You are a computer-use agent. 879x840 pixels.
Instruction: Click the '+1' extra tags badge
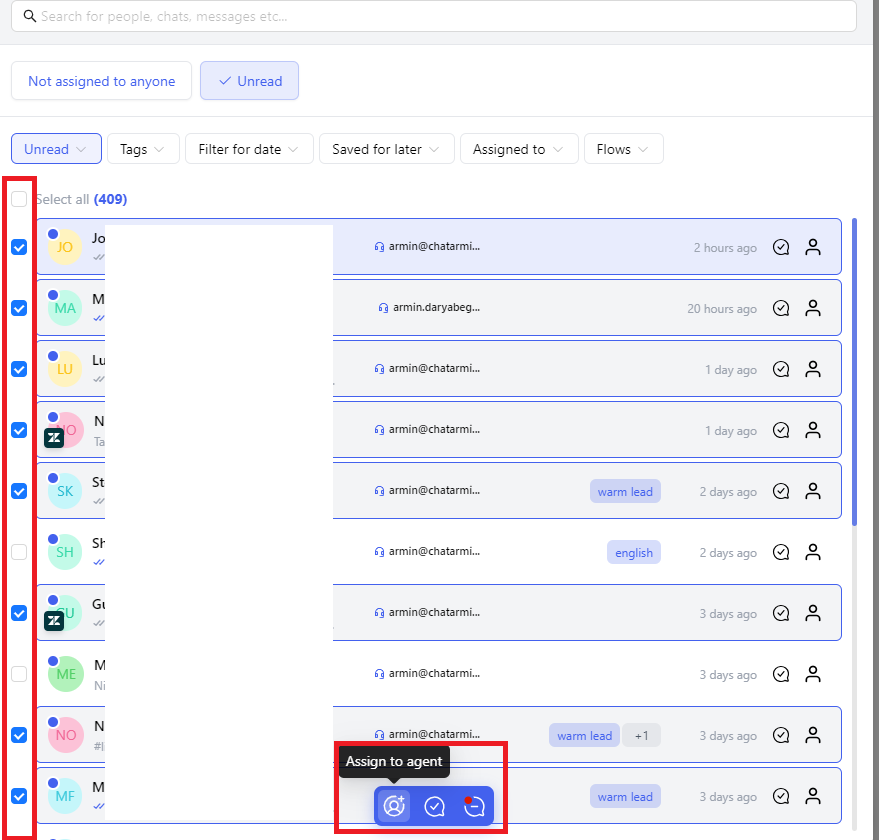point(641,736)
